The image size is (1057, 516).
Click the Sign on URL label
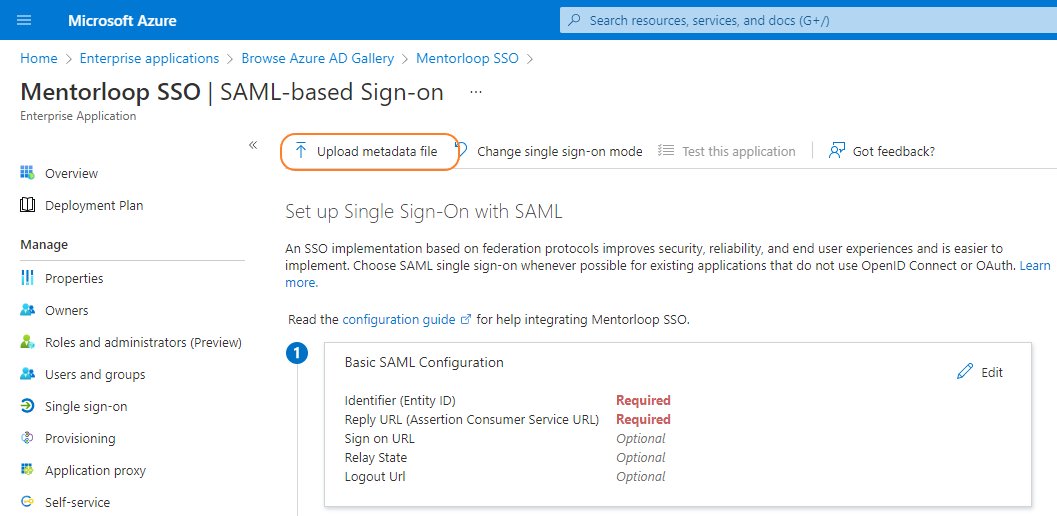pyautogui.click(x=380, y=438)
